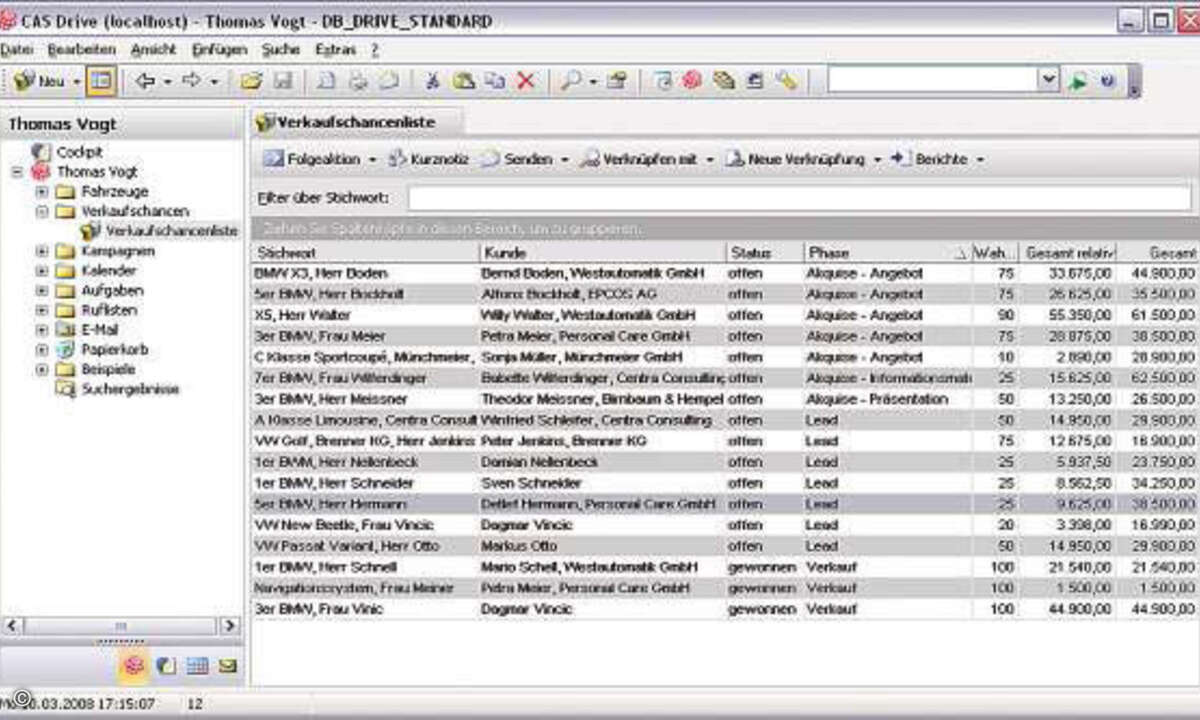
Task: Click the Papierkorb recycle bin icon
Action: pyautogui.click(x=65, y=350)
